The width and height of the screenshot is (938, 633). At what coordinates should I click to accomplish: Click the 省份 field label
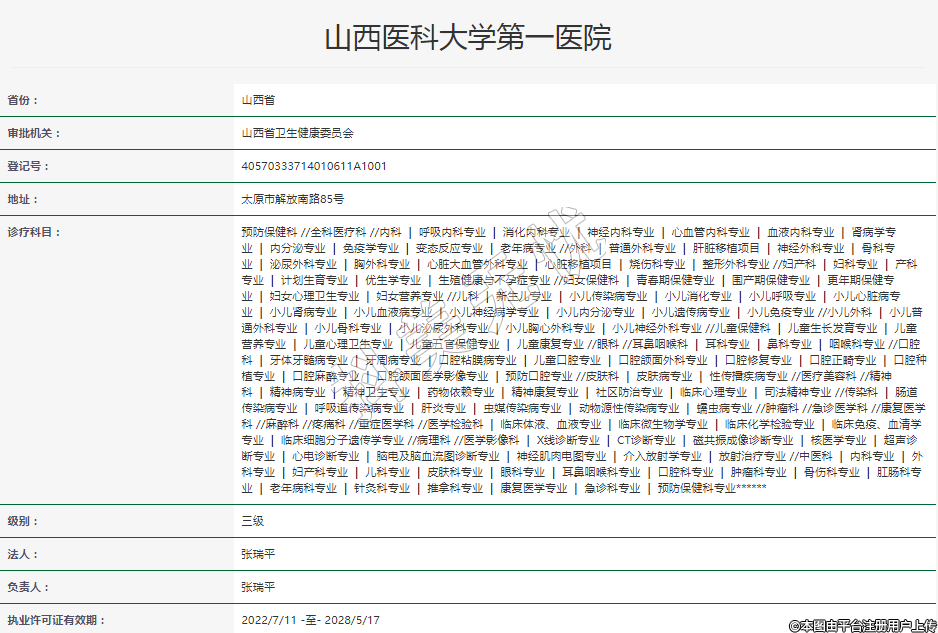[23, 100]
